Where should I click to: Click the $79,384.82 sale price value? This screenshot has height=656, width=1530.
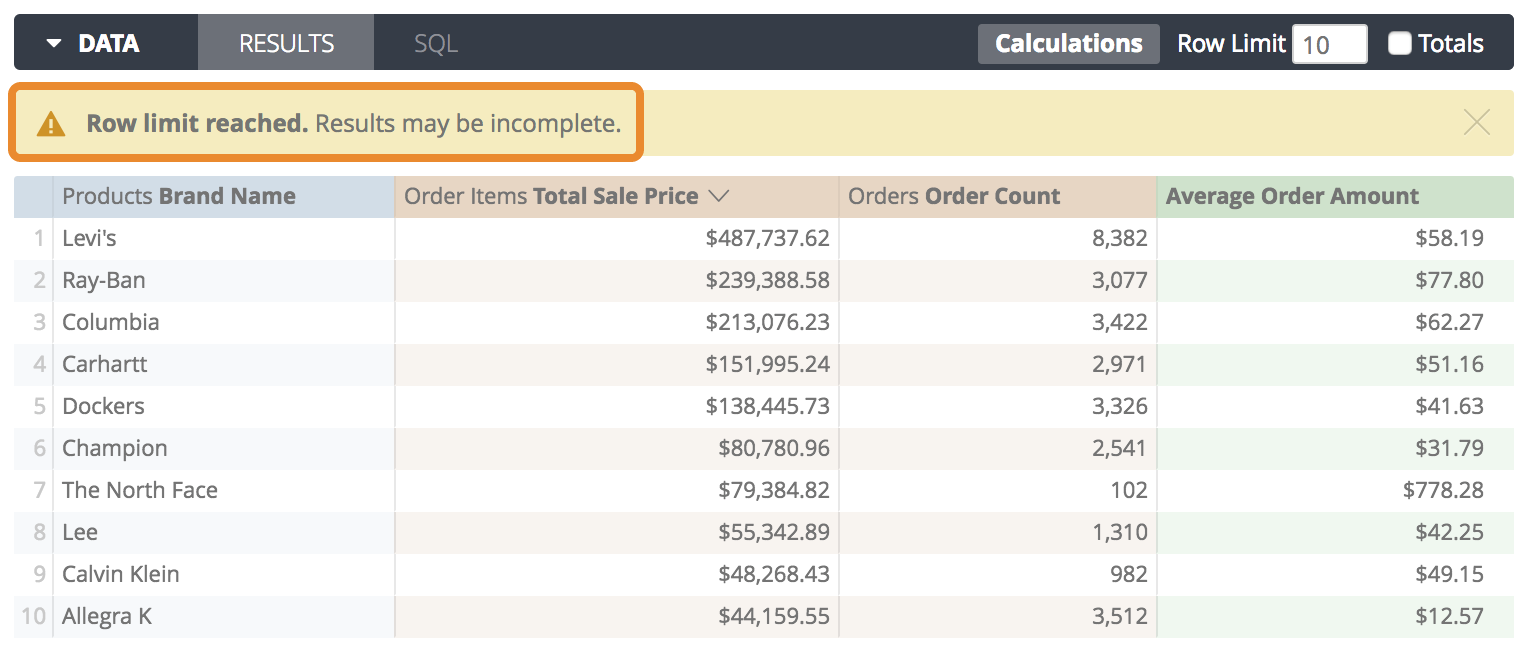point(773,490)
